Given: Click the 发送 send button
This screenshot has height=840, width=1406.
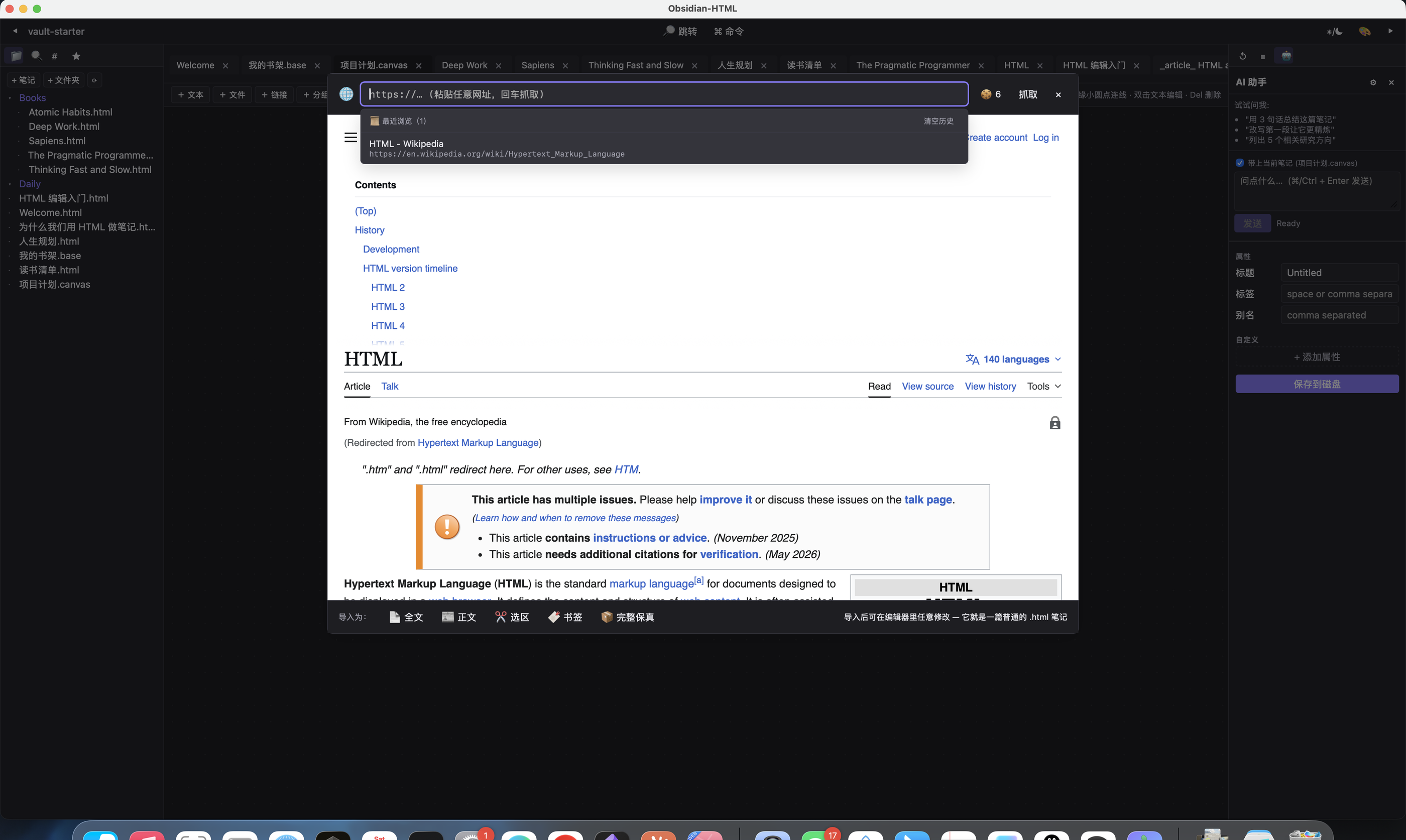Looking at the screenshot, I should 1252,223.
